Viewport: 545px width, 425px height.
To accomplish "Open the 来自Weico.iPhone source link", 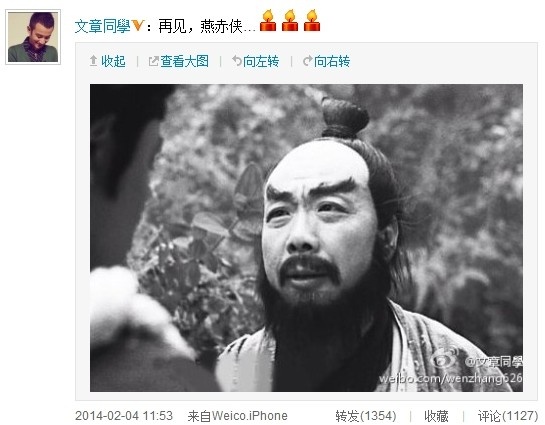I will [x=237, y=416].
